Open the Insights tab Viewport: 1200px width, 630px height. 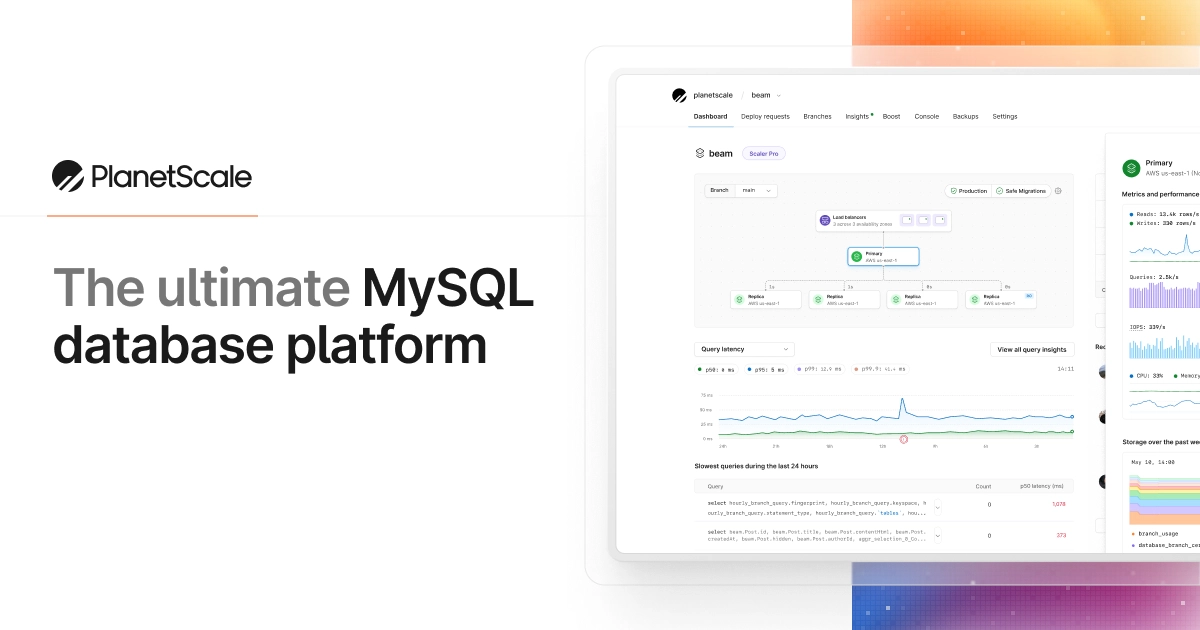point(857,116)
